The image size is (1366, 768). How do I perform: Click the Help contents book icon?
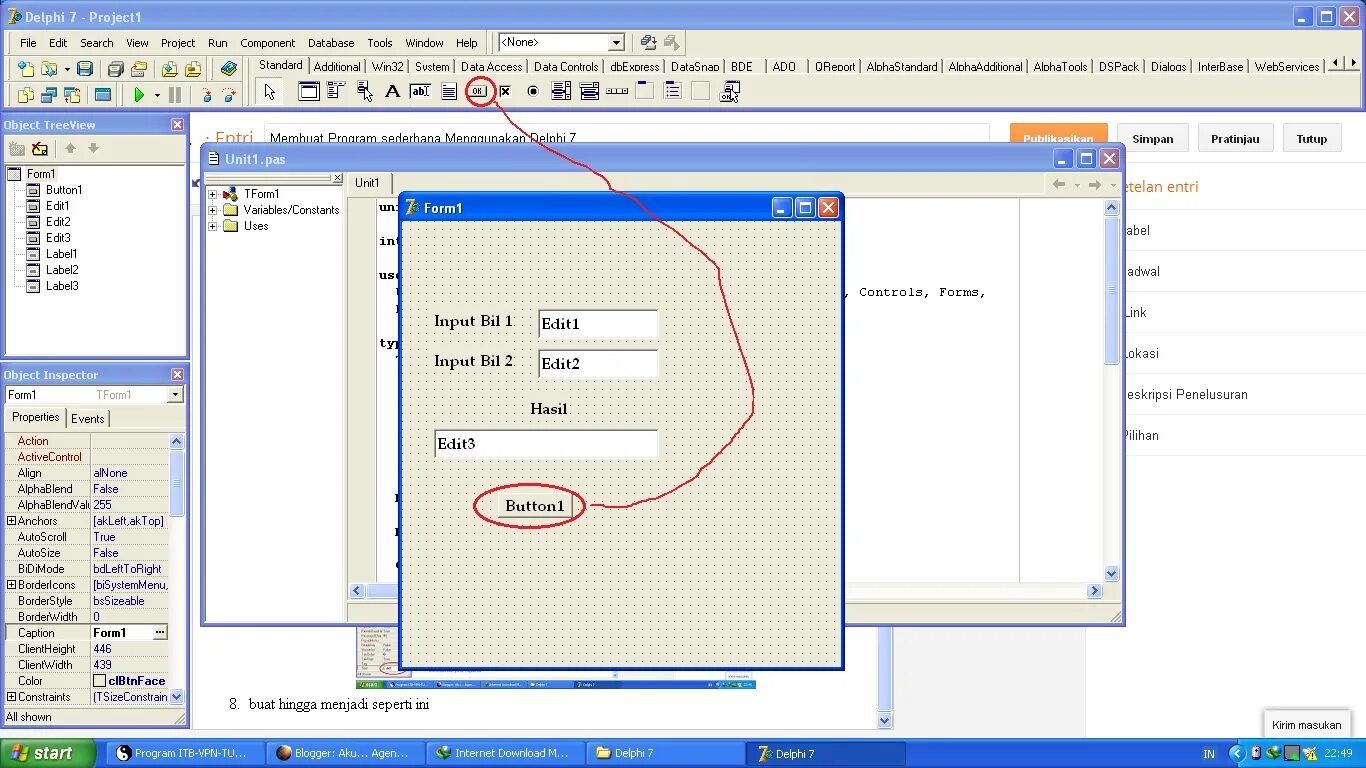click(x=229, y=69)
